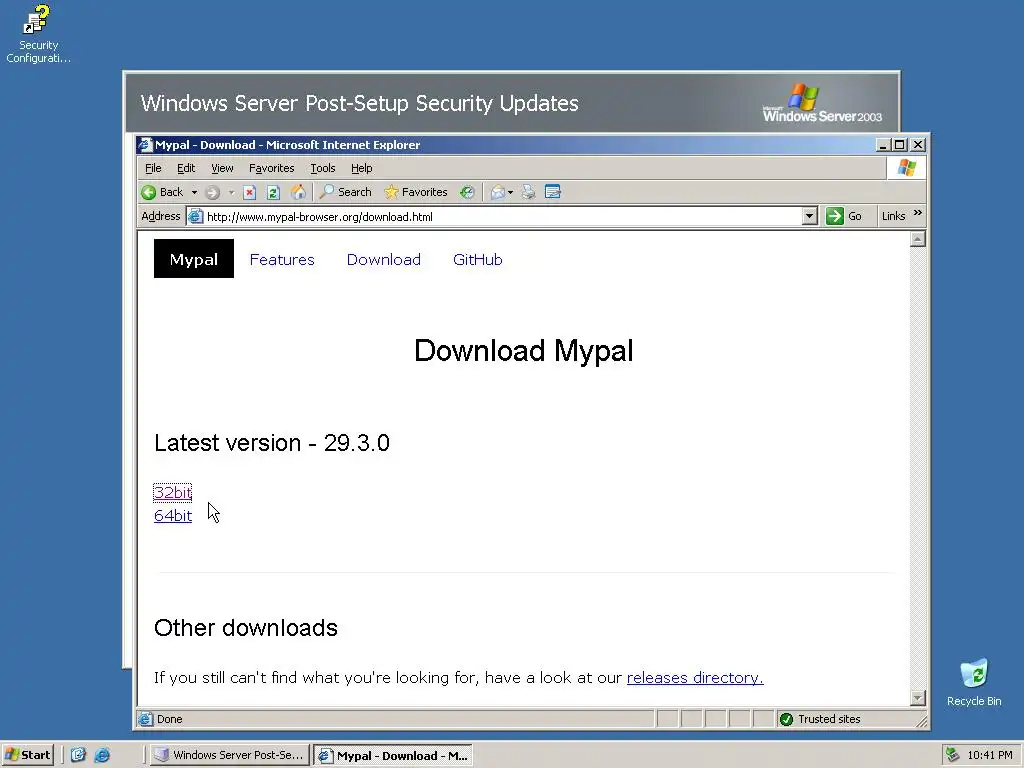Click the Mail envelope toolbar icon

tap(498, 192)
